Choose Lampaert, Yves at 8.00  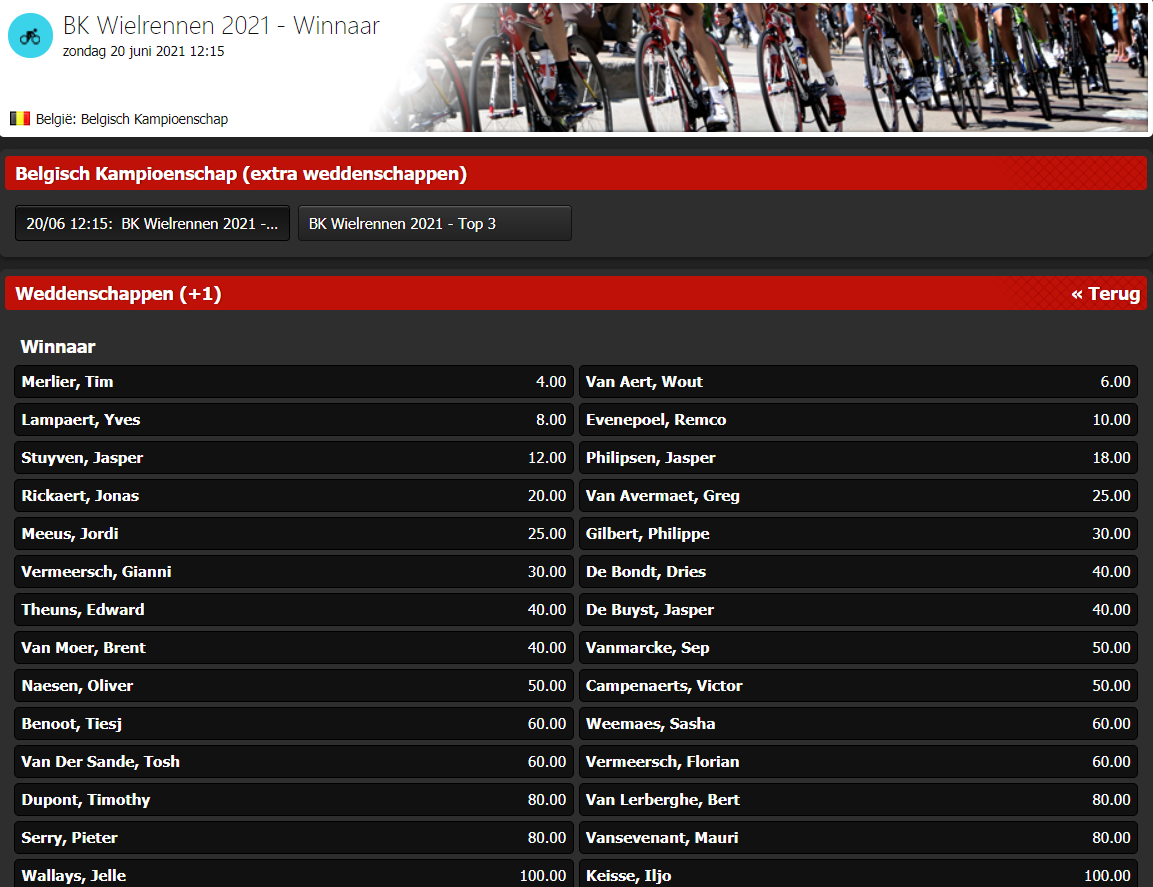tap(294, 420)
